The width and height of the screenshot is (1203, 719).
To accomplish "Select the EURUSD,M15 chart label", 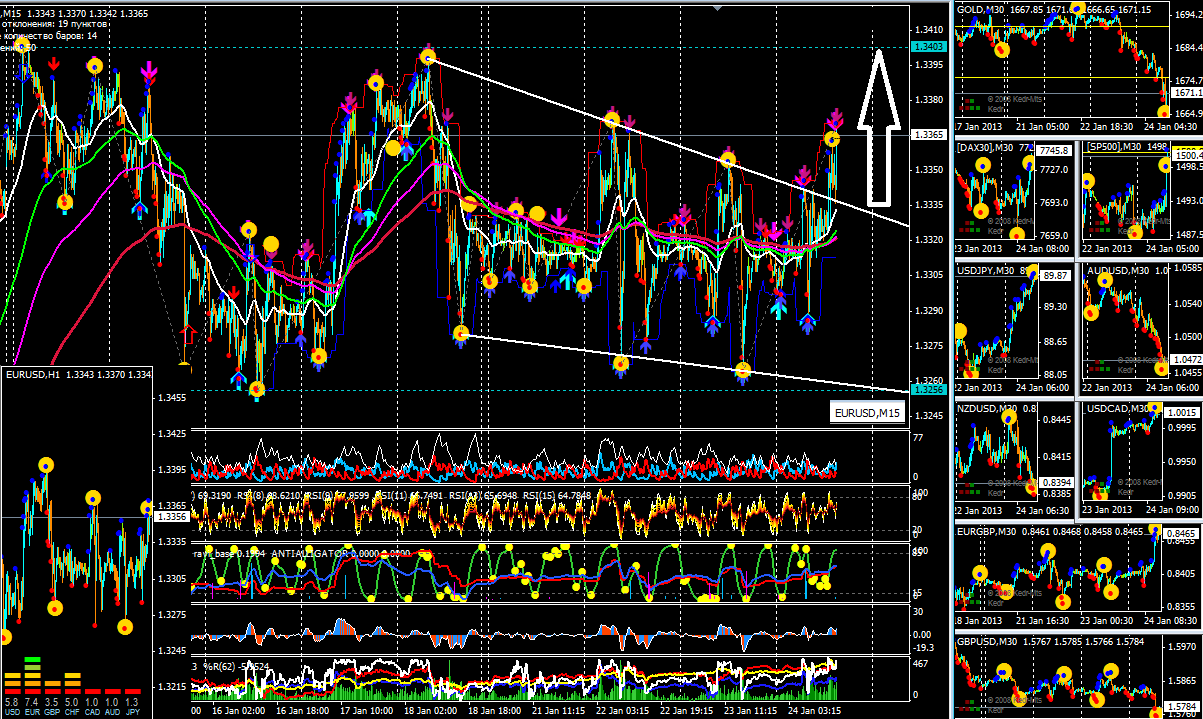I will (868, 412).
